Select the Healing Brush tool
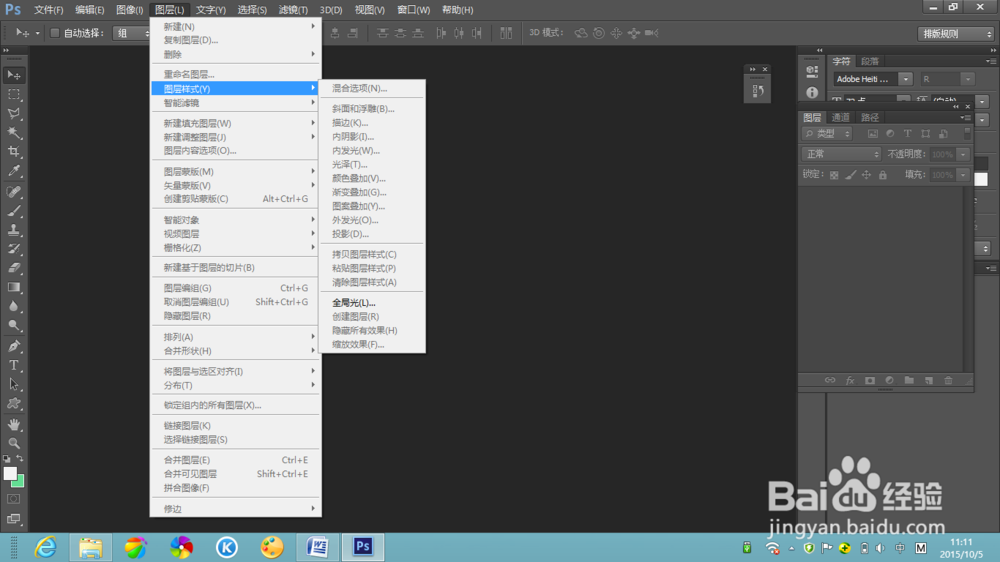The width and height of the screenshot is (1000, 562). [x=13, y=191]
